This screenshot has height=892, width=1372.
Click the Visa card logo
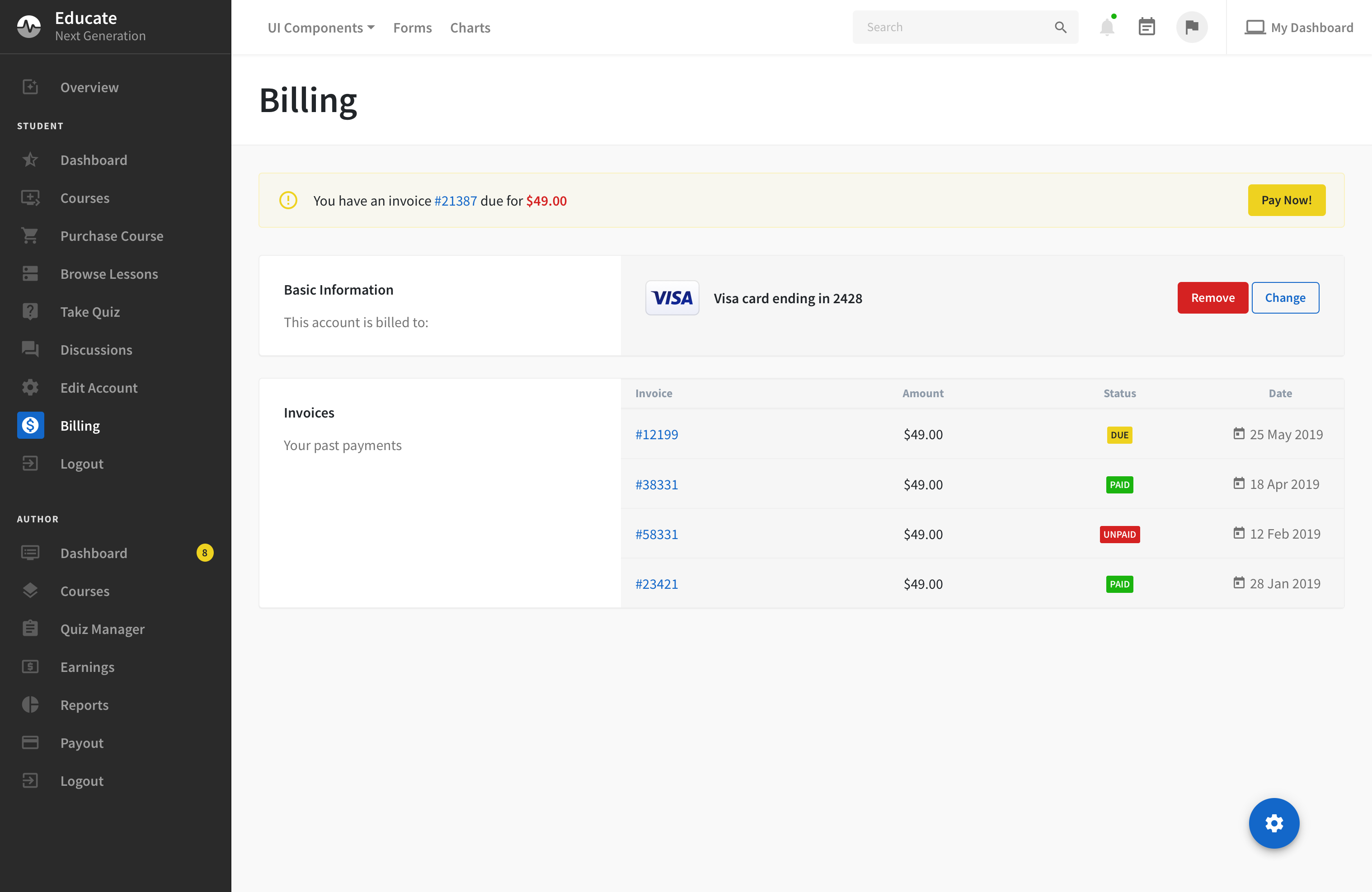coord(672,298)
